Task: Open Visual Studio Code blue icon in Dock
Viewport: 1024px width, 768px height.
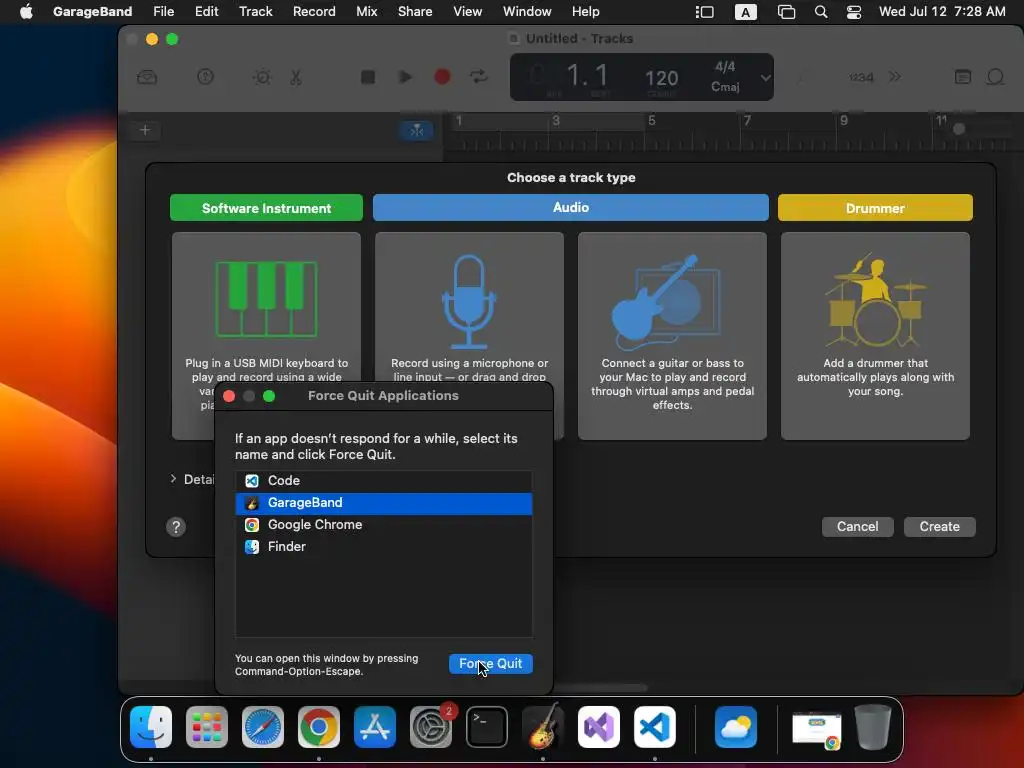Action: coord(654,727)
